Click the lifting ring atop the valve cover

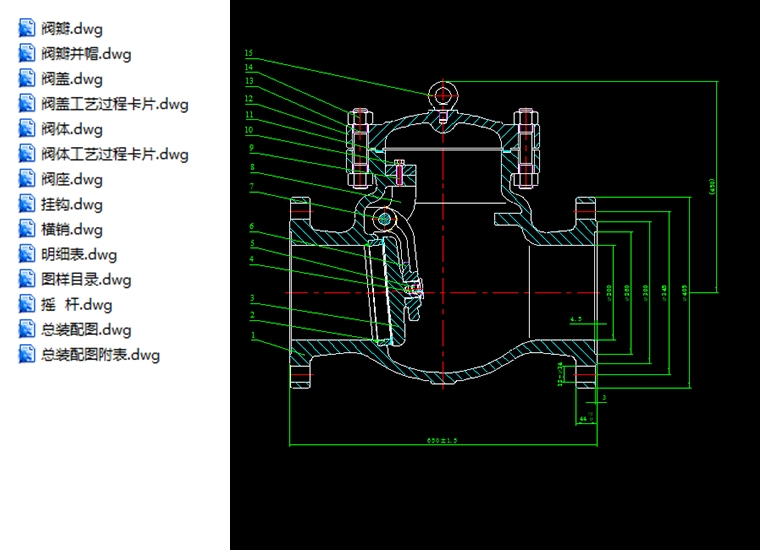click(442, 94)
